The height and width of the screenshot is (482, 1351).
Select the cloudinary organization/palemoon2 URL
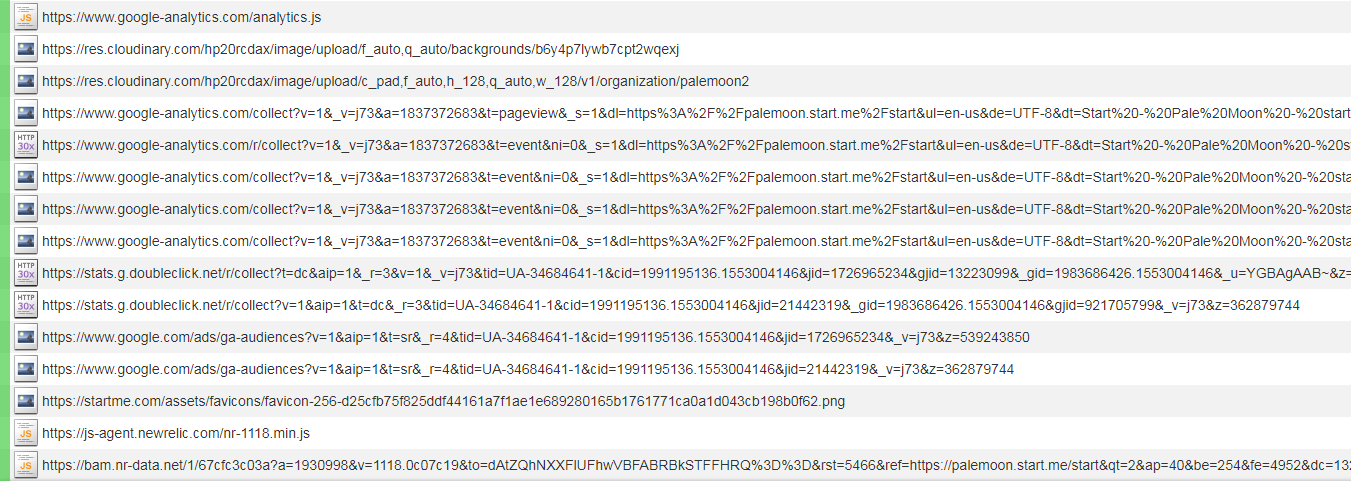point(395,81)
